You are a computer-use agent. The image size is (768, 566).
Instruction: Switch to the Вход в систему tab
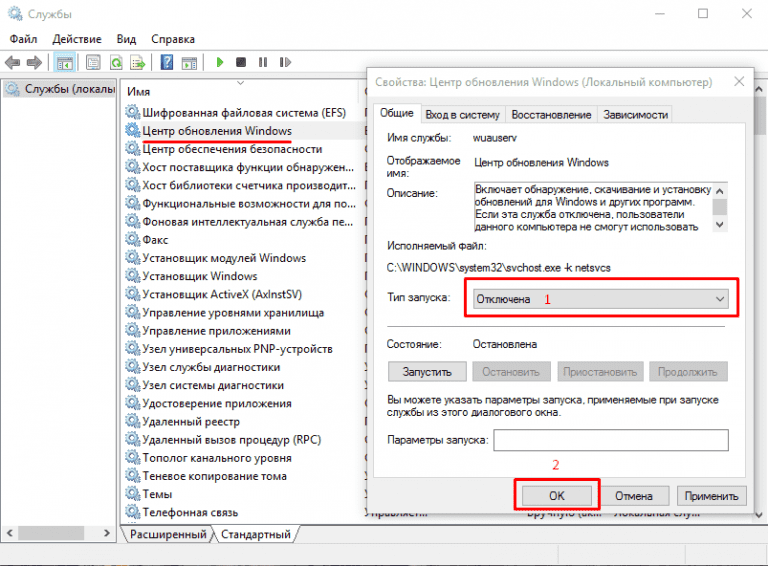462,115
